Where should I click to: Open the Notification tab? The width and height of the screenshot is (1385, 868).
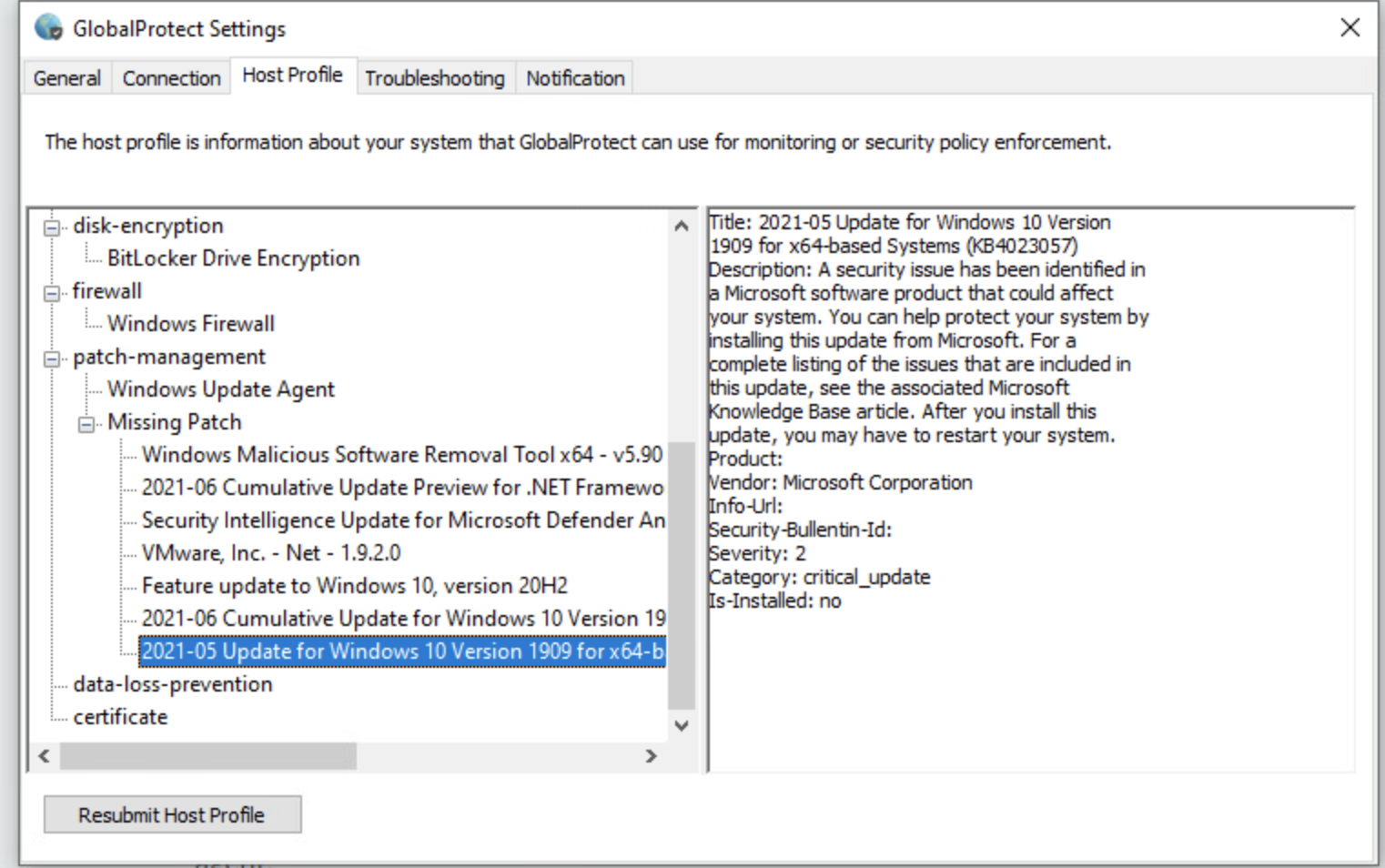pos(573,78)
